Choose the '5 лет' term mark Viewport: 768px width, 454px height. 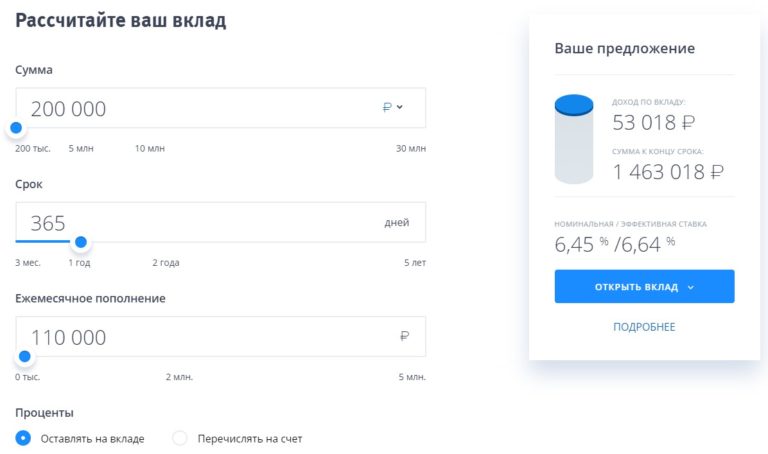pos(414,263)
